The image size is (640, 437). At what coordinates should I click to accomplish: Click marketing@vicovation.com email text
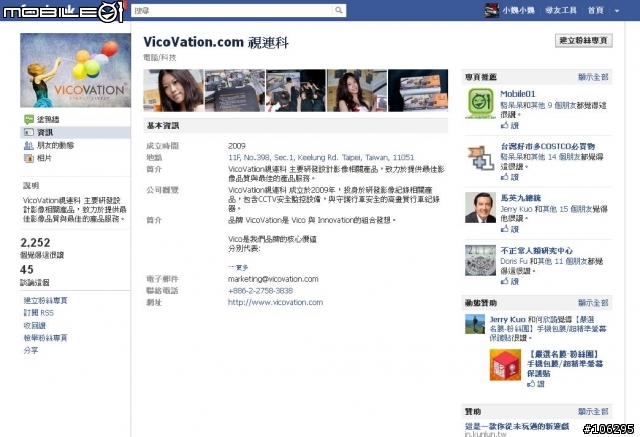pos(273,279)
